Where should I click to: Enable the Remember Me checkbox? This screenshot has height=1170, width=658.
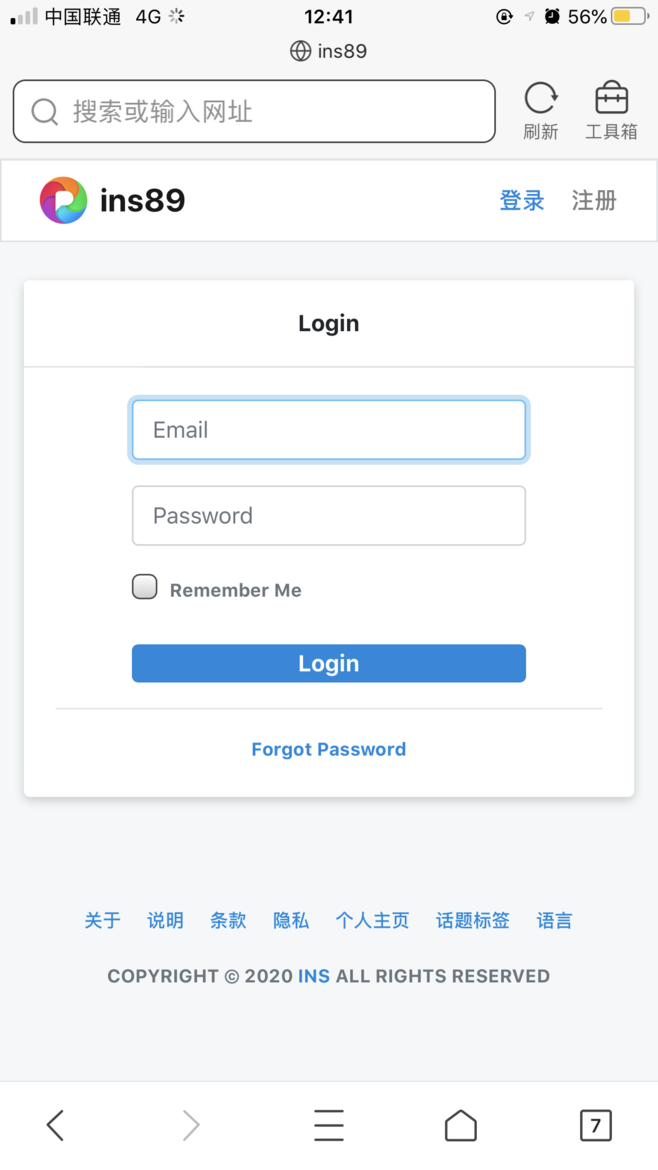point(145,587)
